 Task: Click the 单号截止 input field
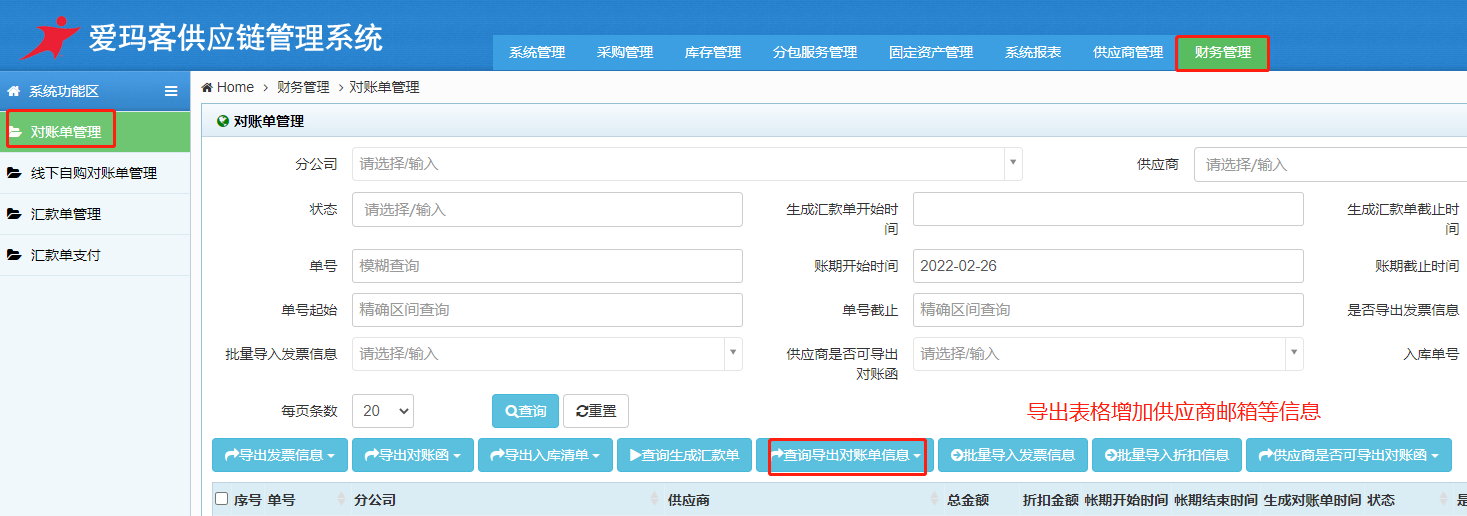pos(1108,310)
